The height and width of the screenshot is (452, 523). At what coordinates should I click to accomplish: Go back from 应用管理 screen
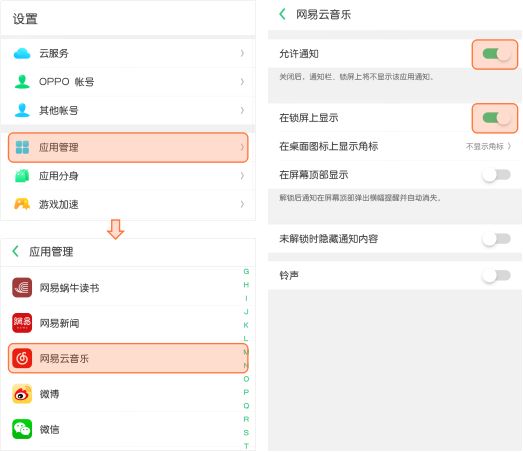pos(15,251)
